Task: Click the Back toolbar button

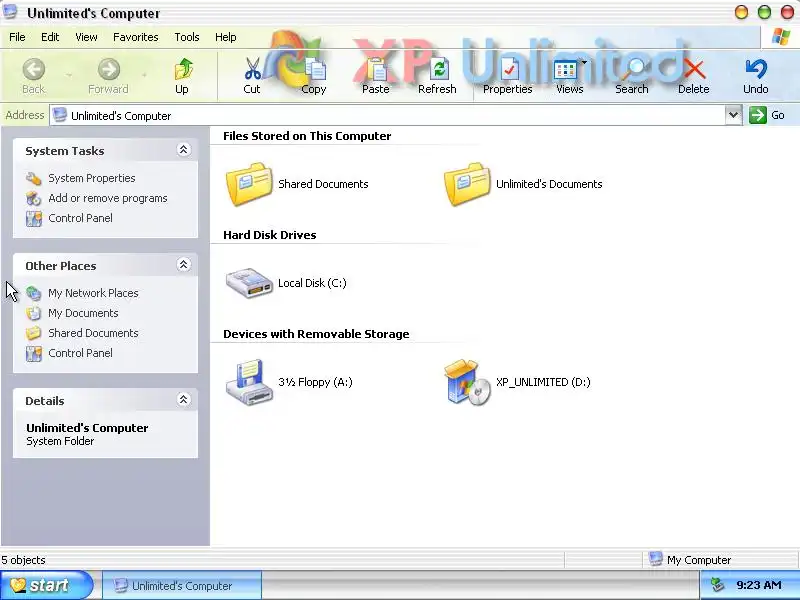Action: 34,76
